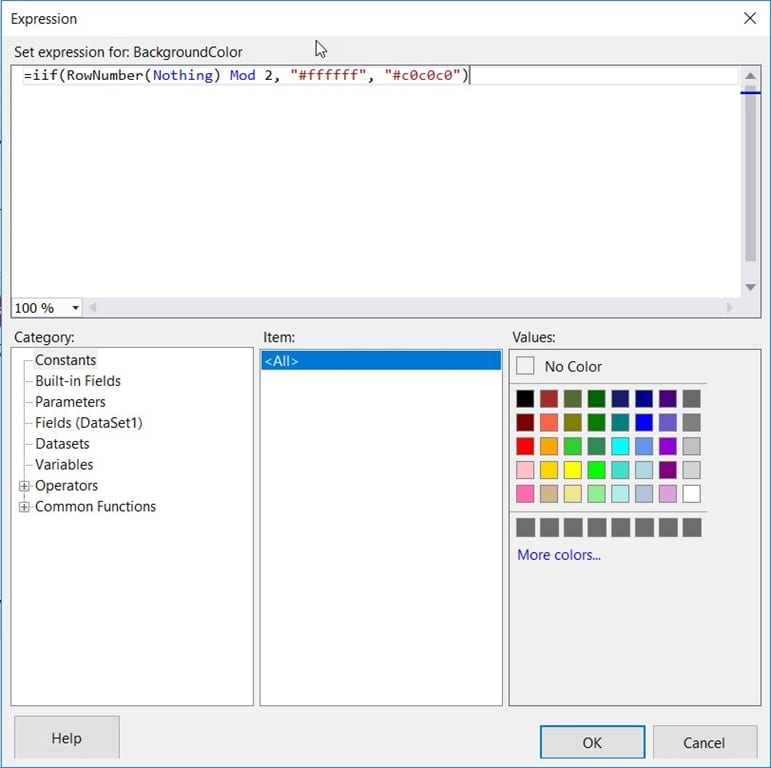Click the Help button

(67, 738)
